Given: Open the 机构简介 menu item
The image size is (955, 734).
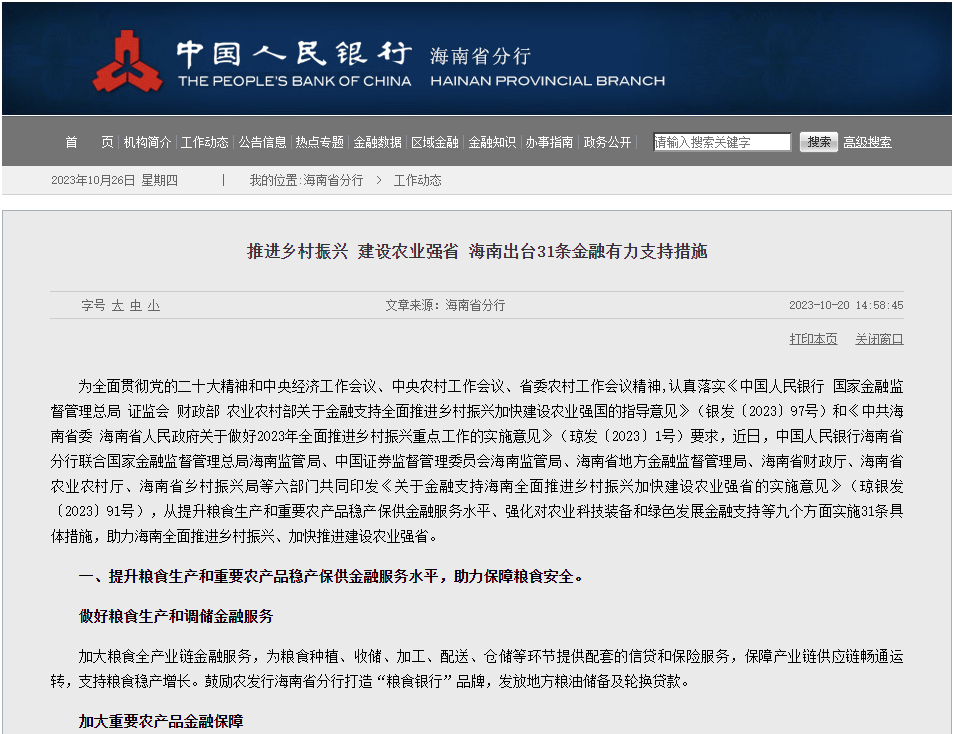Looking at the screenshot, I should [147, 142].
